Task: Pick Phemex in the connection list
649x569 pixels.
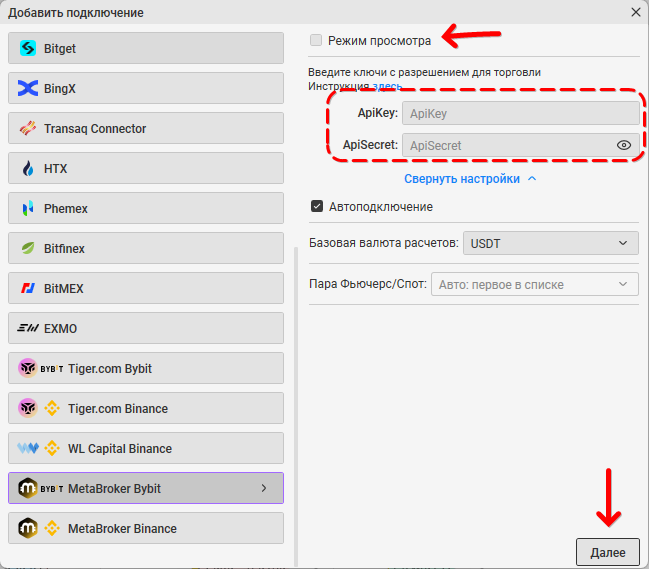Action: coord(146,208)
